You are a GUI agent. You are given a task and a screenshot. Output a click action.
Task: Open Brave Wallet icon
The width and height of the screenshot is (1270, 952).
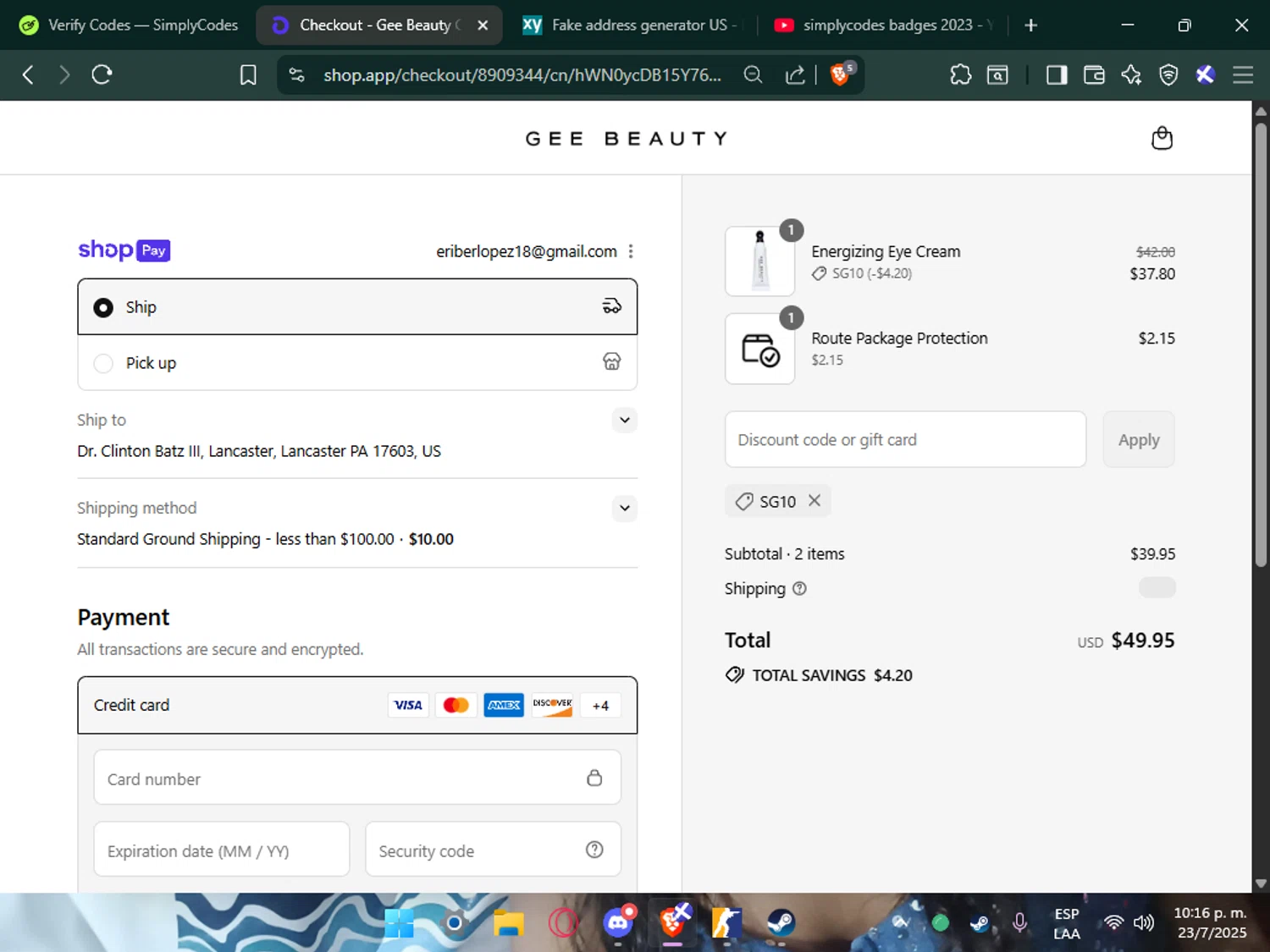[x=1093, y=74]
